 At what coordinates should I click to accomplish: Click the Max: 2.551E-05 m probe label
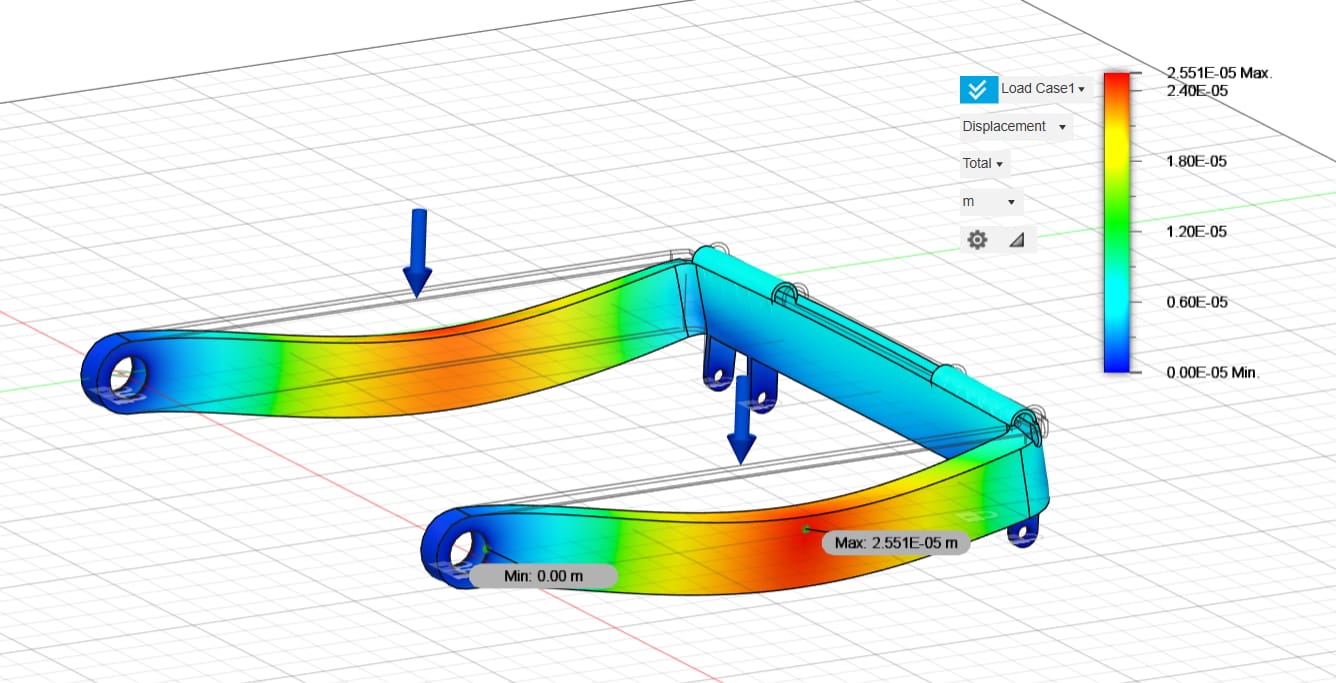pyautogui.click(x=895, y=543)
